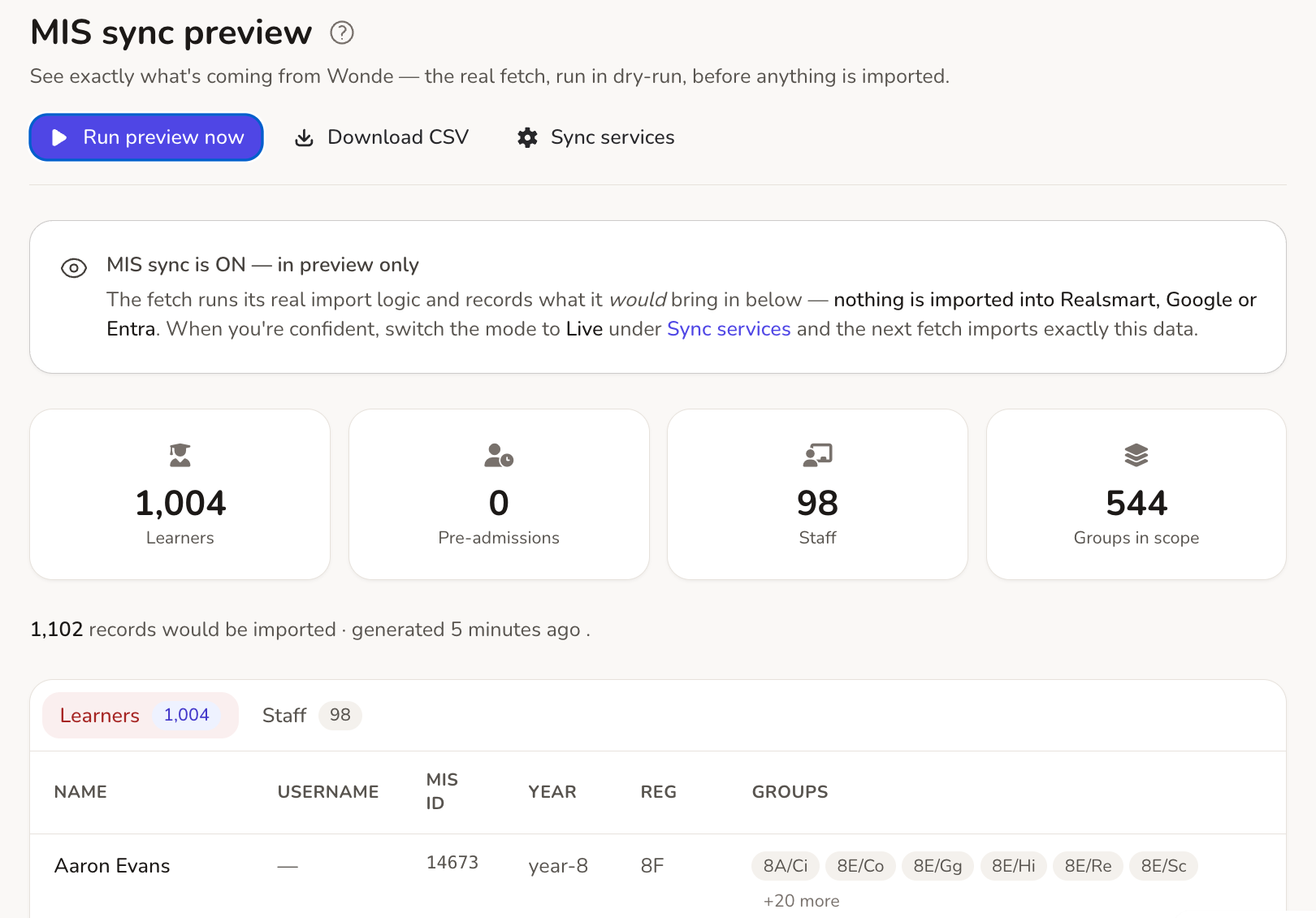Switch to the Staff tab
Screen dimensions: 1316x918
[312, 716]
